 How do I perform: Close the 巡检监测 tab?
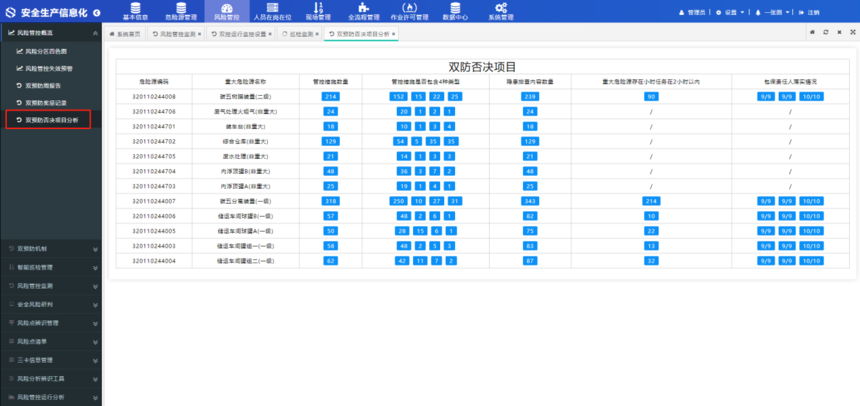coord(319,33)
